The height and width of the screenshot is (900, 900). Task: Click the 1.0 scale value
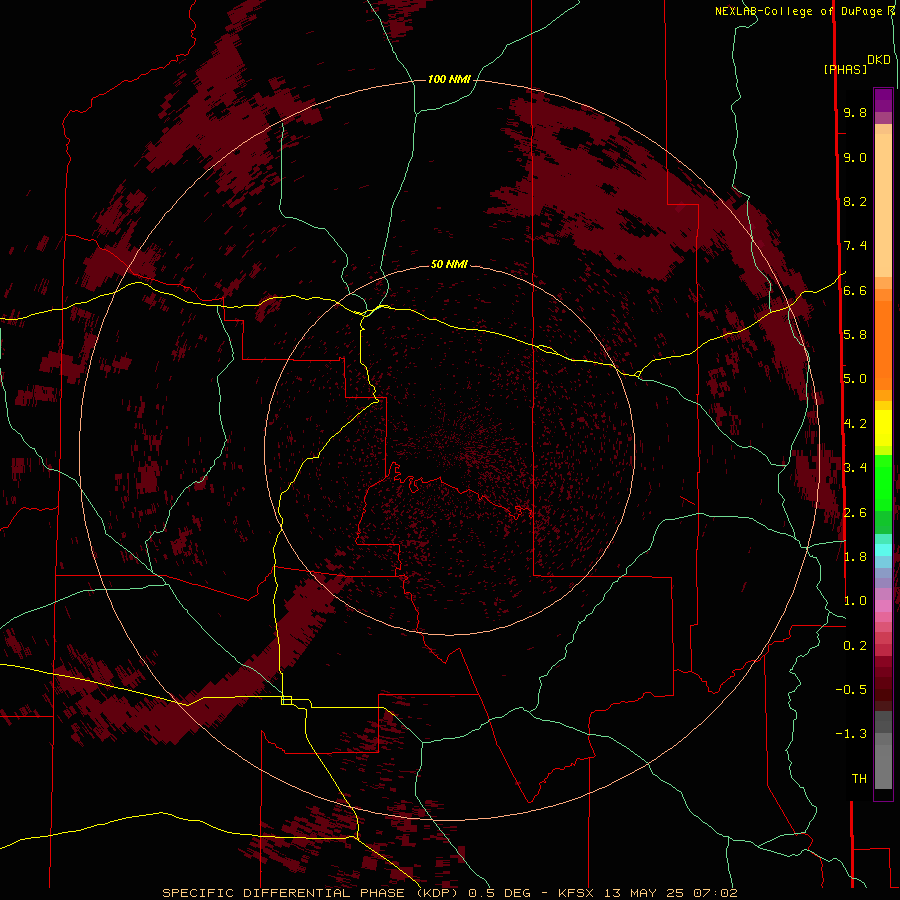click(x=855, y=601)
